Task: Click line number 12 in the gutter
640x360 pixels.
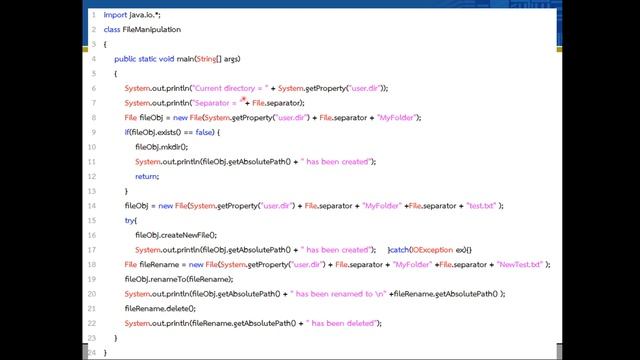Action: pos(92,176)
